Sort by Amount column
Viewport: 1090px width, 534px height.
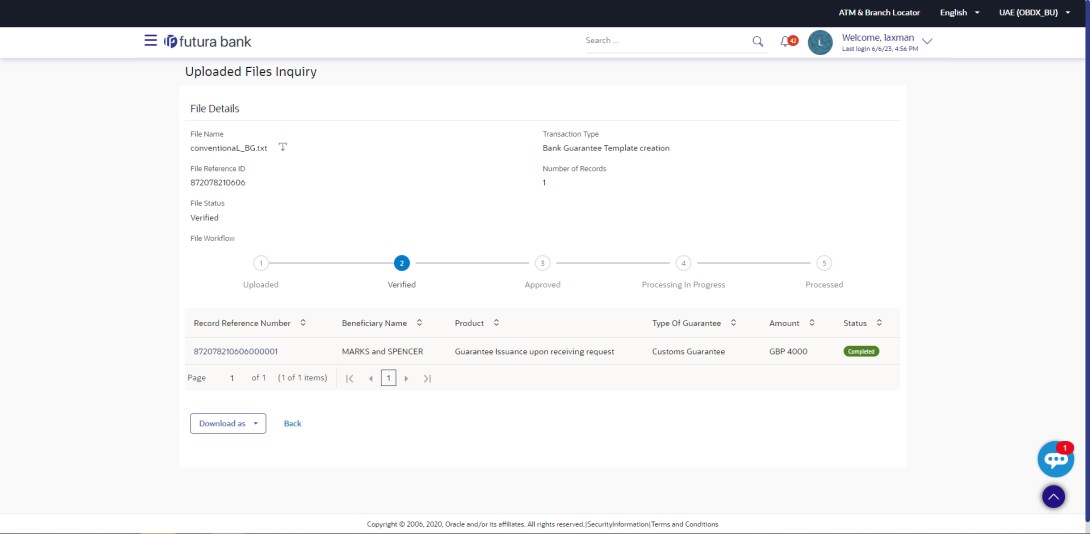812,323
